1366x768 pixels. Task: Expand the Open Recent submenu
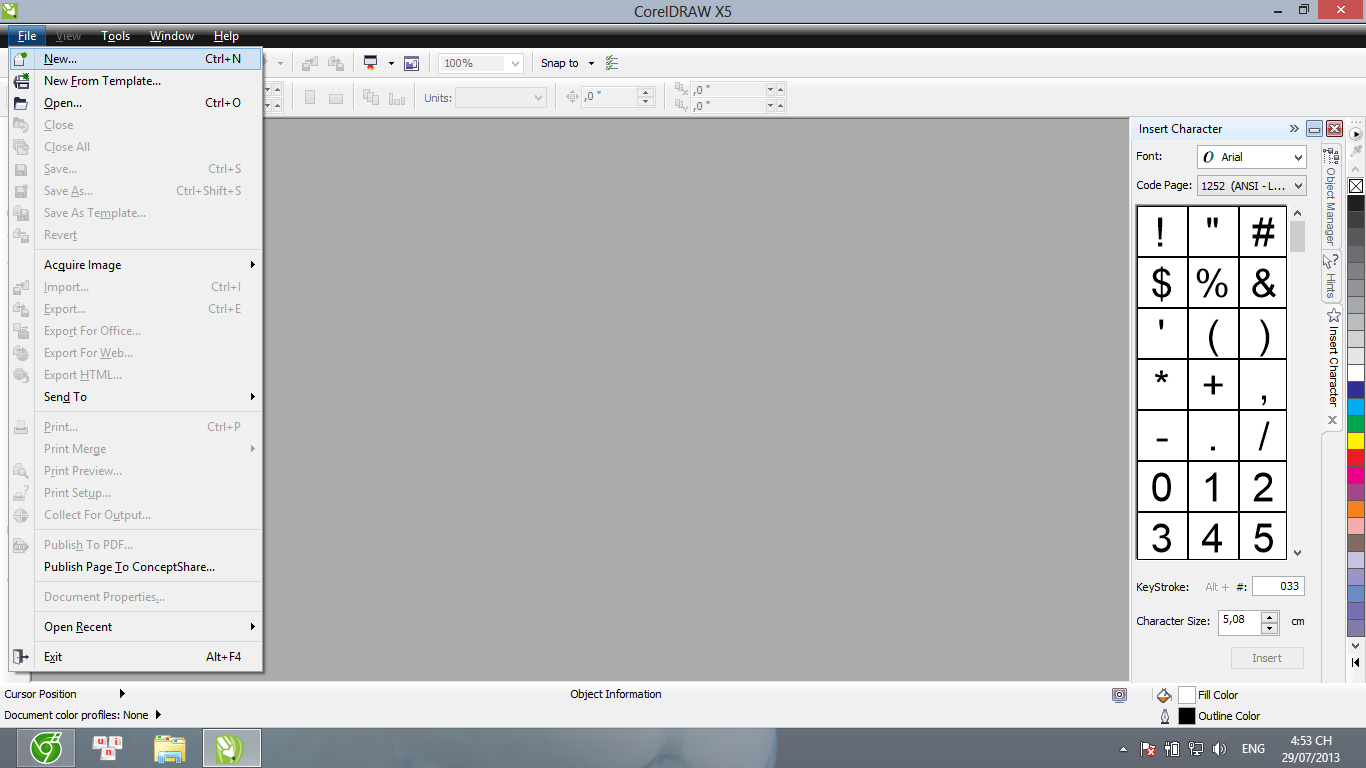point(253,627)
